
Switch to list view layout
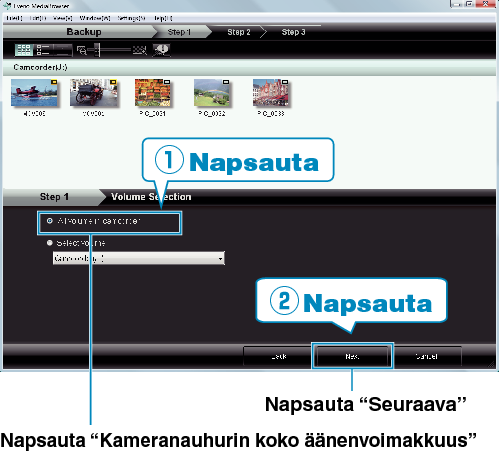pyautogui.click(x=43, y=50)
